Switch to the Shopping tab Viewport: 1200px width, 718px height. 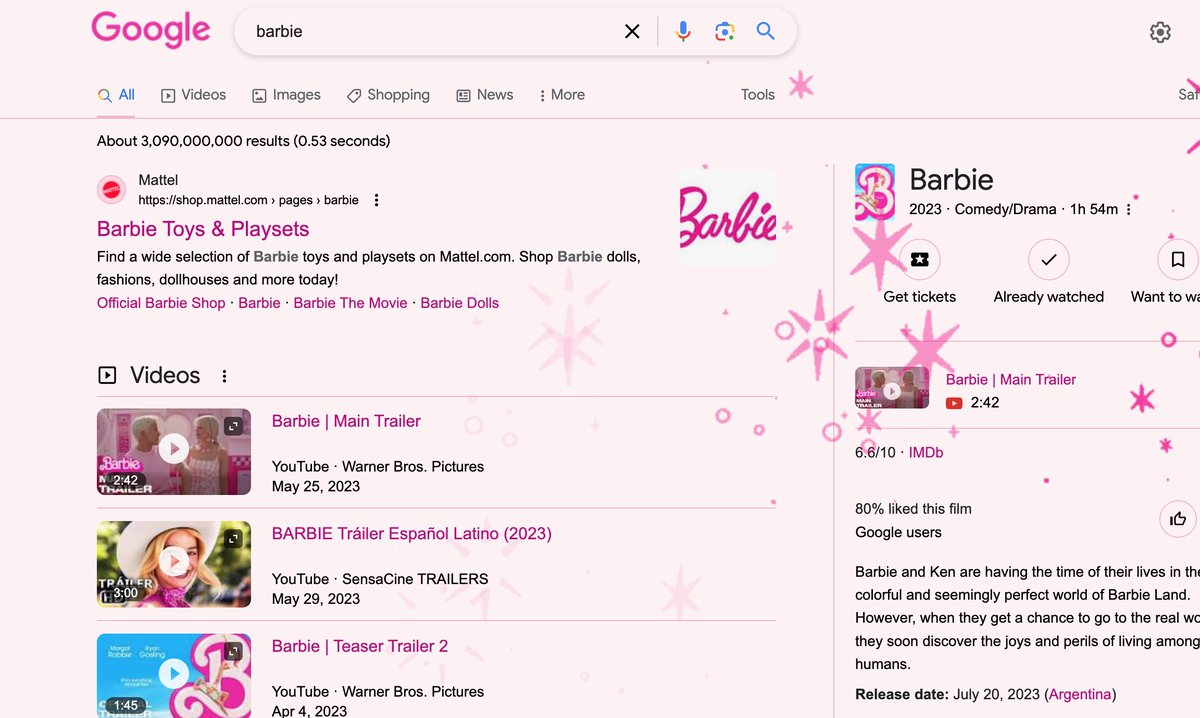point(388,95)
